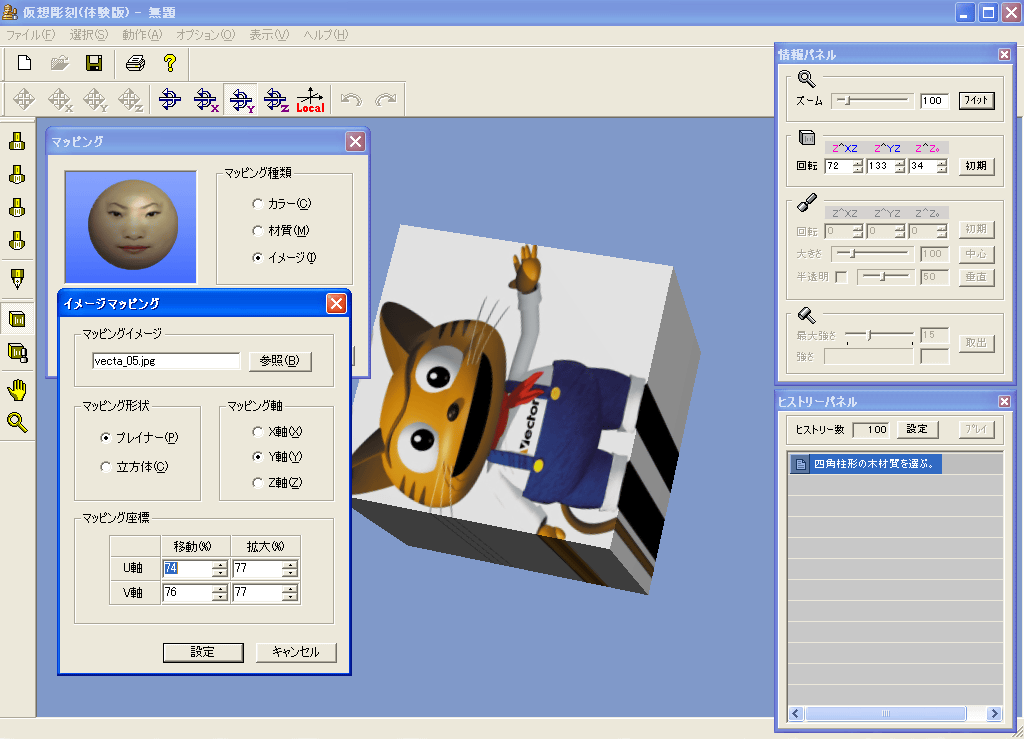Image resolution: width=1024 pixels, height=739 pixels.
Task: Select the mapping with magnifier icon in sidebar
Action: click(x=17, y=353)
